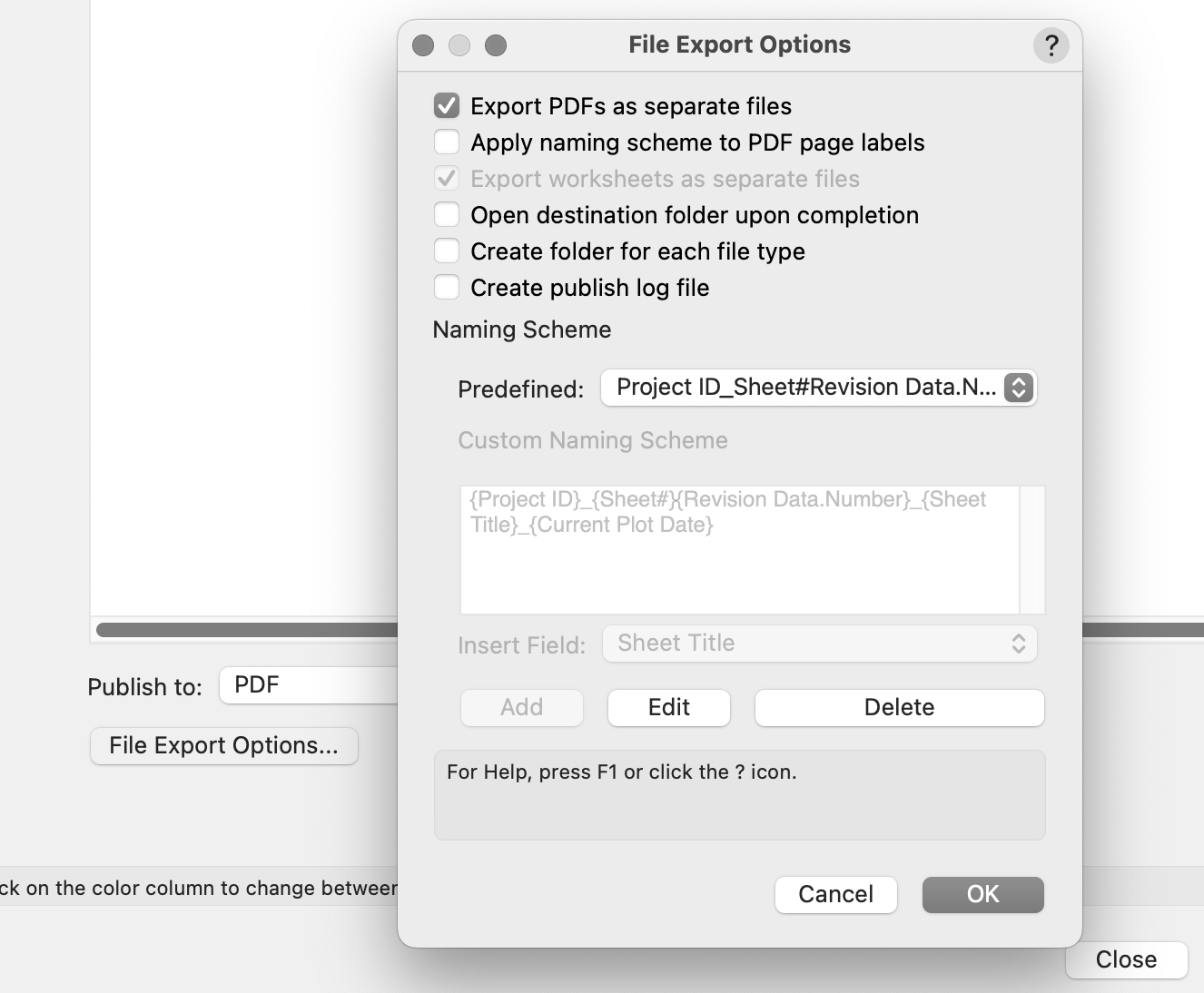Click the help question mark icon
This screenshot has width=1204, height=993.
coord(1051,45)
